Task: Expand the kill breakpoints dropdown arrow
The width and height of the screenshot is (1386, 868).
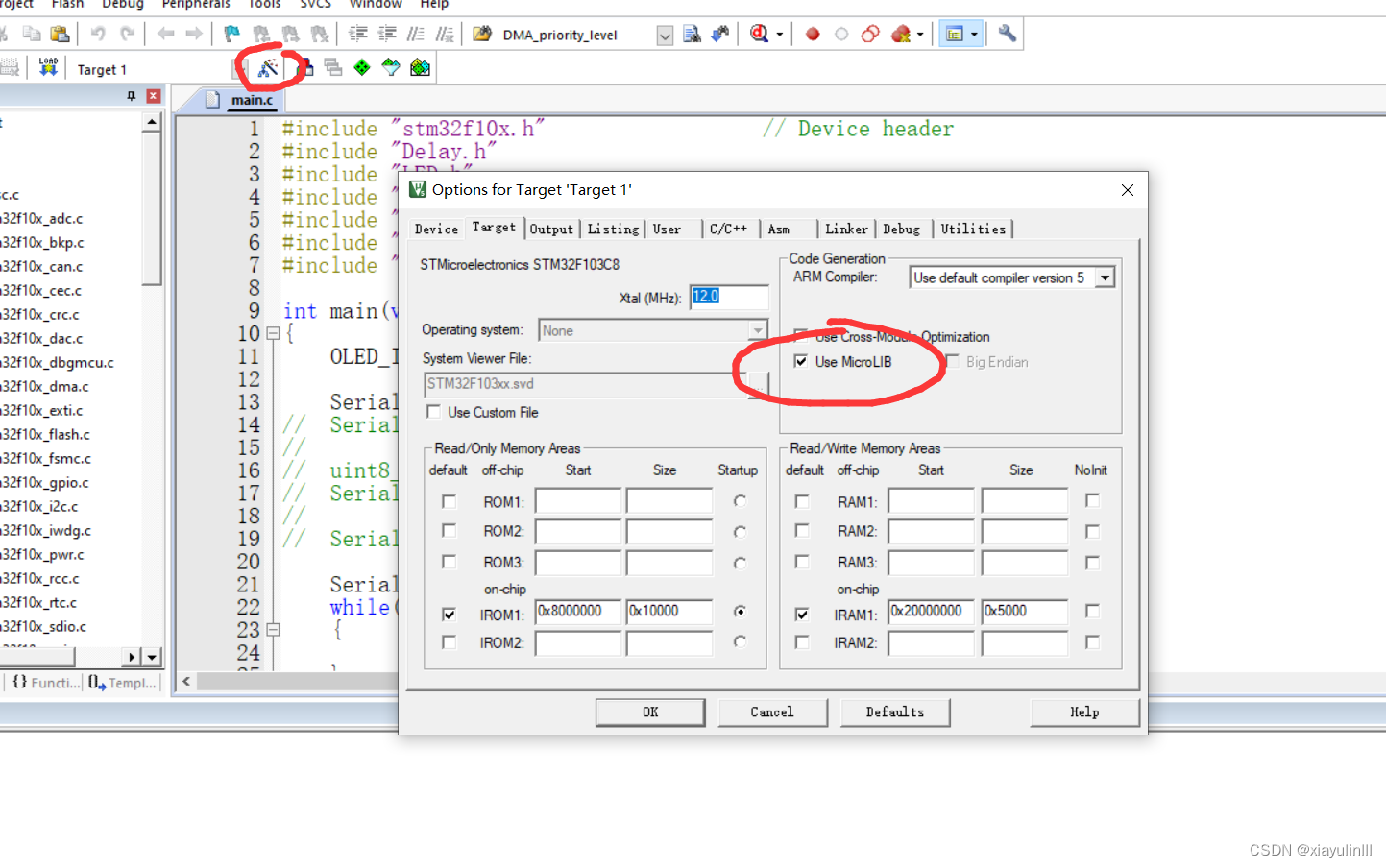Action: click(920, 34)
